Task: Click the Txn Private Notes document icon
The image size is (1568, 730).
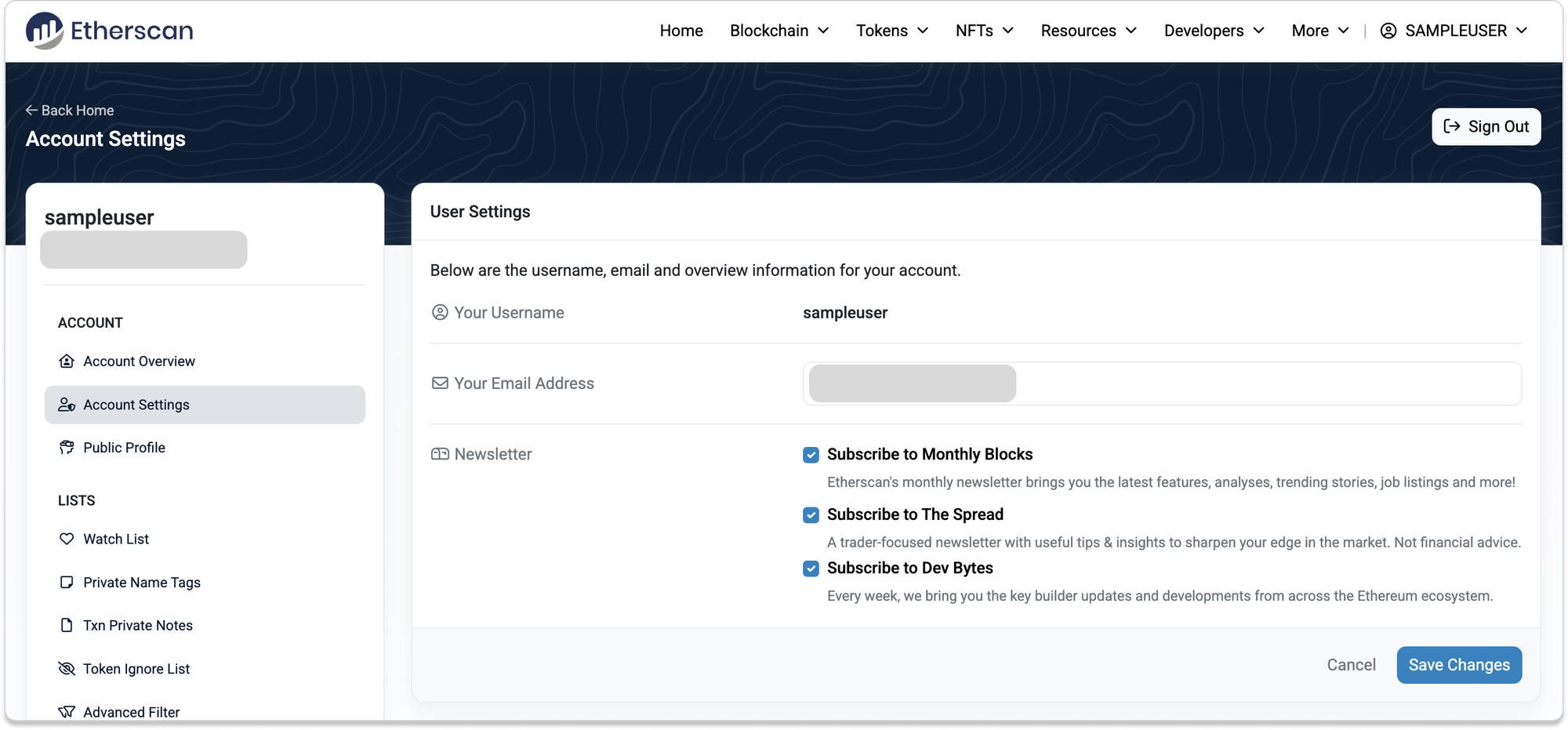Action: click(x=67, y=626)
